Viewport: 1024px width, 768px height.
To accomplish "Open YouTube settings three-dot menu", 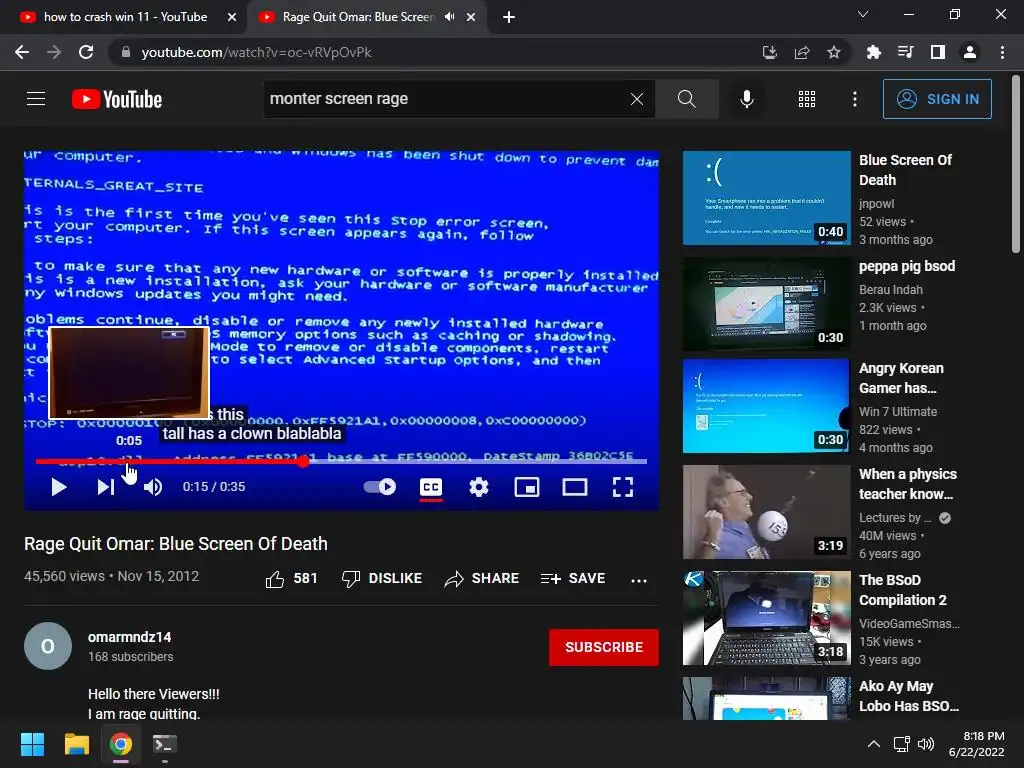I will 855,99.
